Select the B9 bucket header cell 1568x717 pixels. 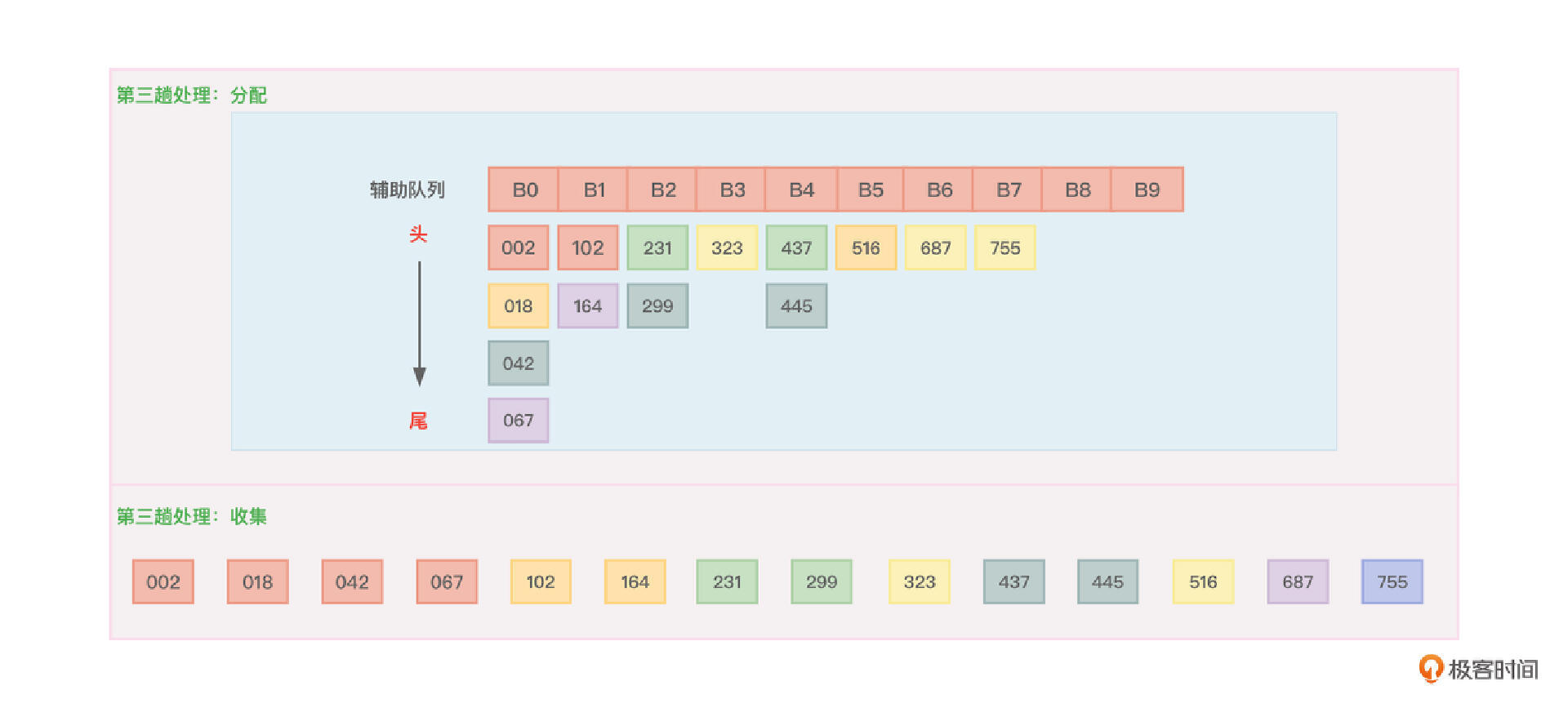[1147, 190]
